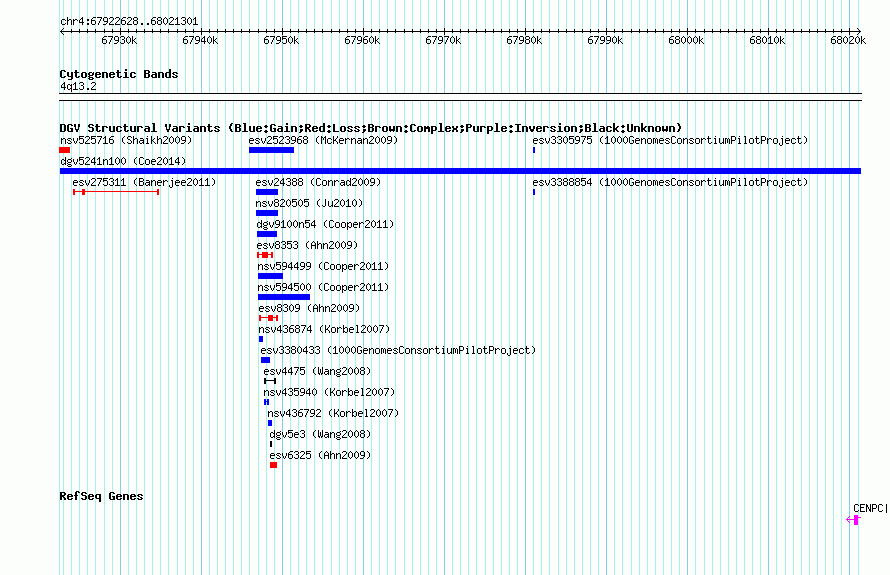Screen dimensions: 890x575
Task: Open the nsv594500 (Cooper2011) label
Action: [x=324, y=287]
